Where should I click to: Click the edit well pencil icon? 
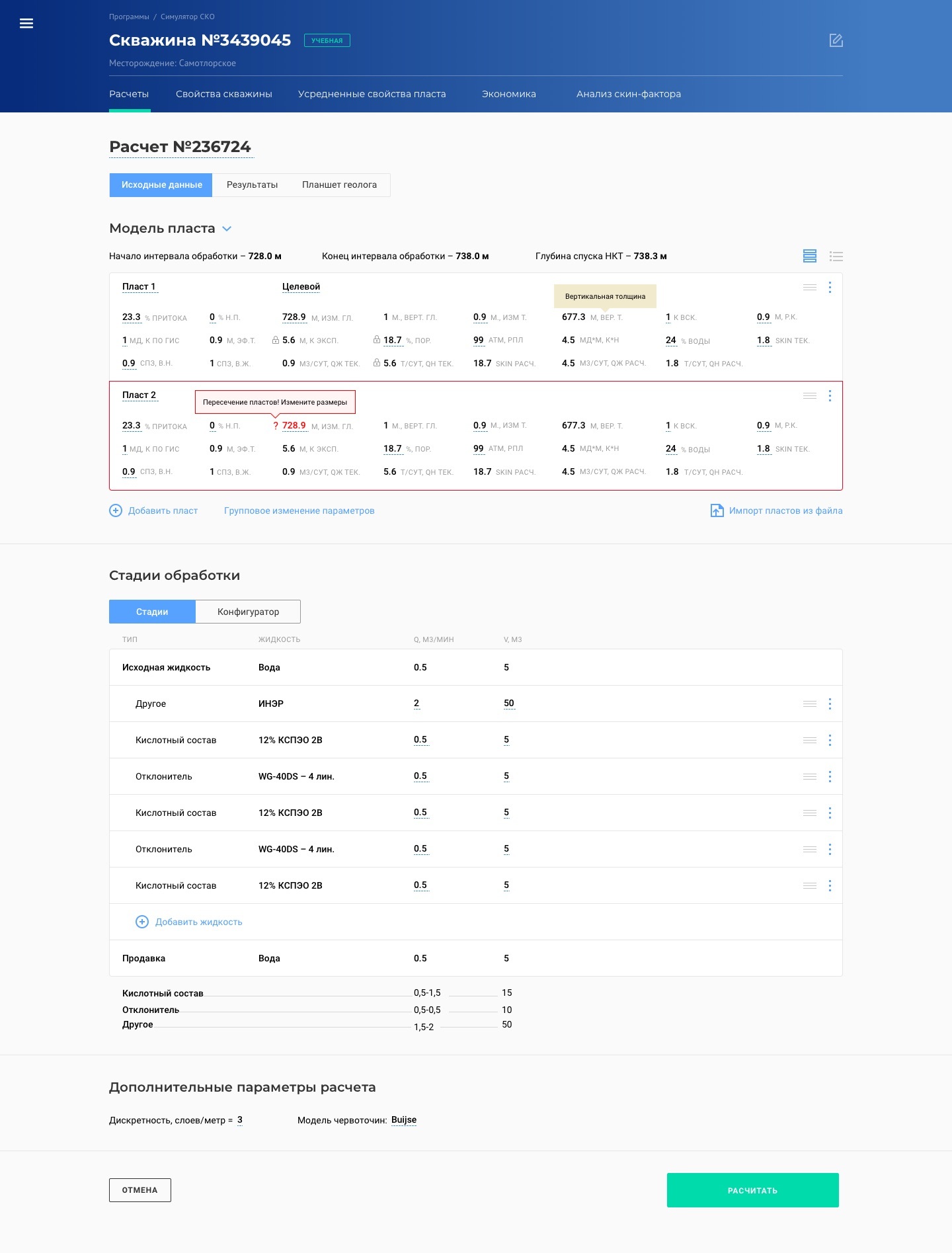pos(836,40)
